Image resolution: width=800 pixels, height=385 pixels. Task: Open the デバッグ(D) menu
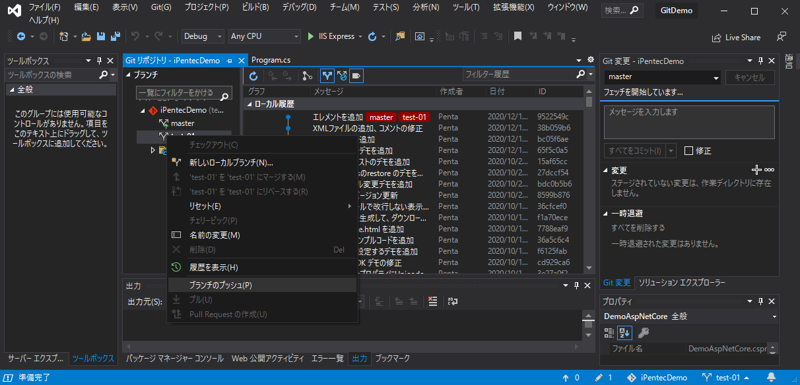[x=300, y=8]
